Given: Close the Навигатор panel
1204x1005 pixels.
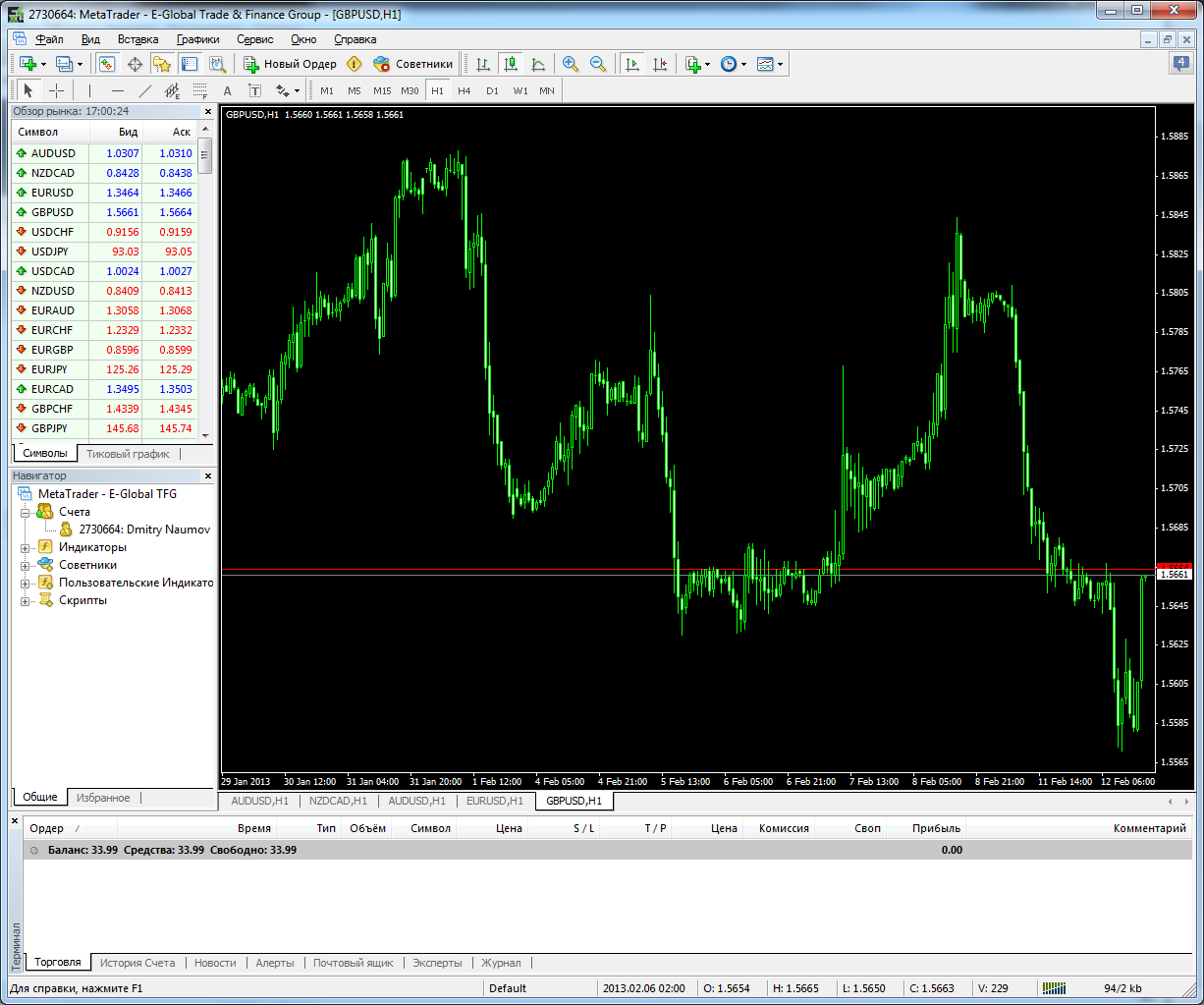Looking at the screenshot, I should 207,475.
